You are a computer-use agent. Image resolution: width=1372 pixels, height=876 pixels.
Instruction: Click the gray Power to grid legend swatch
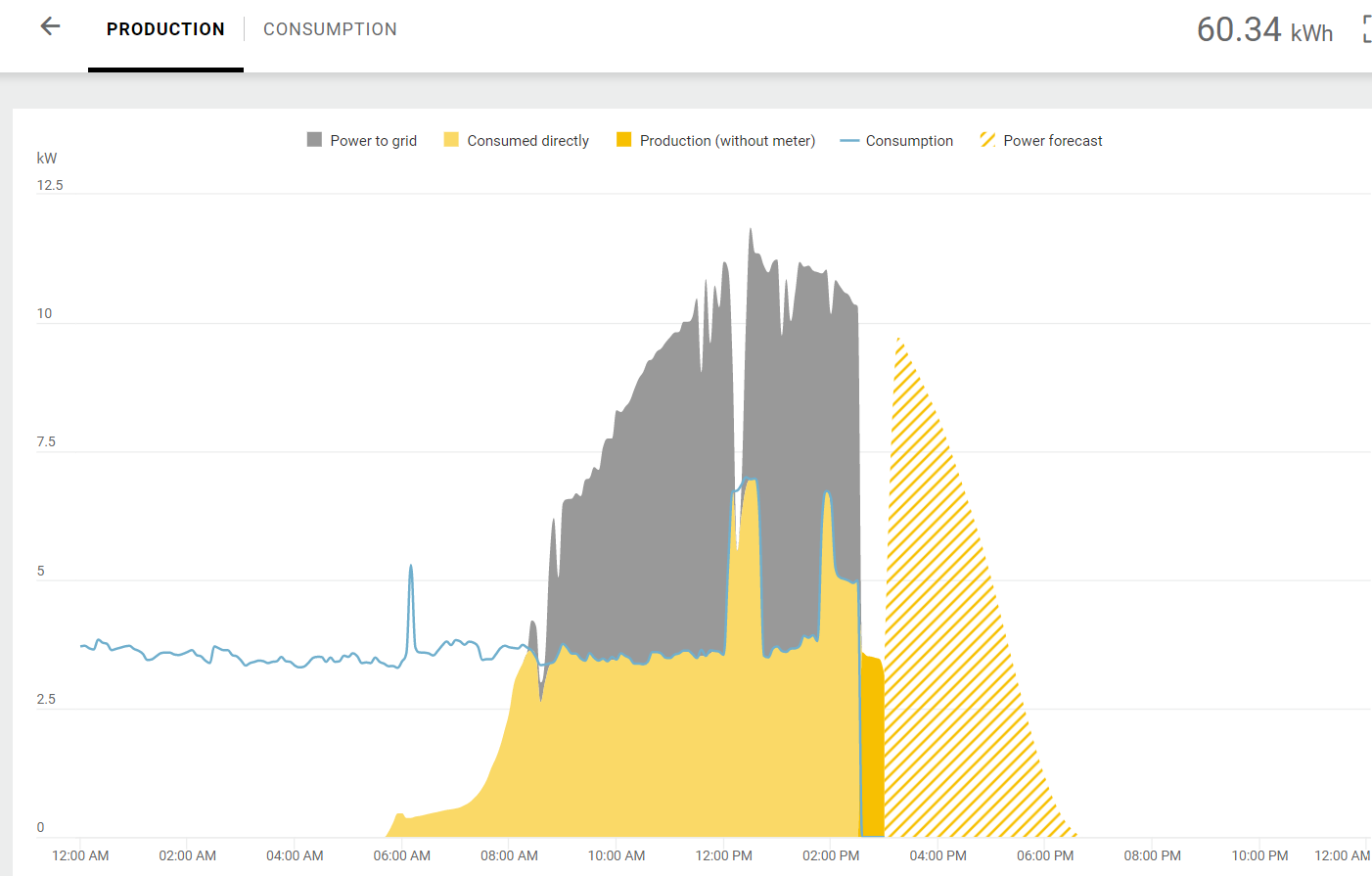click(313, 140)
